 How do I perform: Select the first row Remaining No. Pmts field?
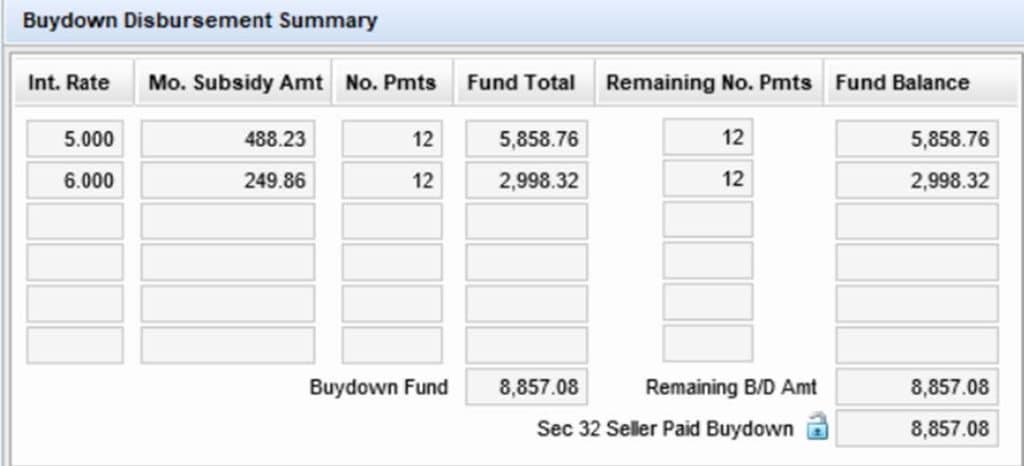coord(707,136)
